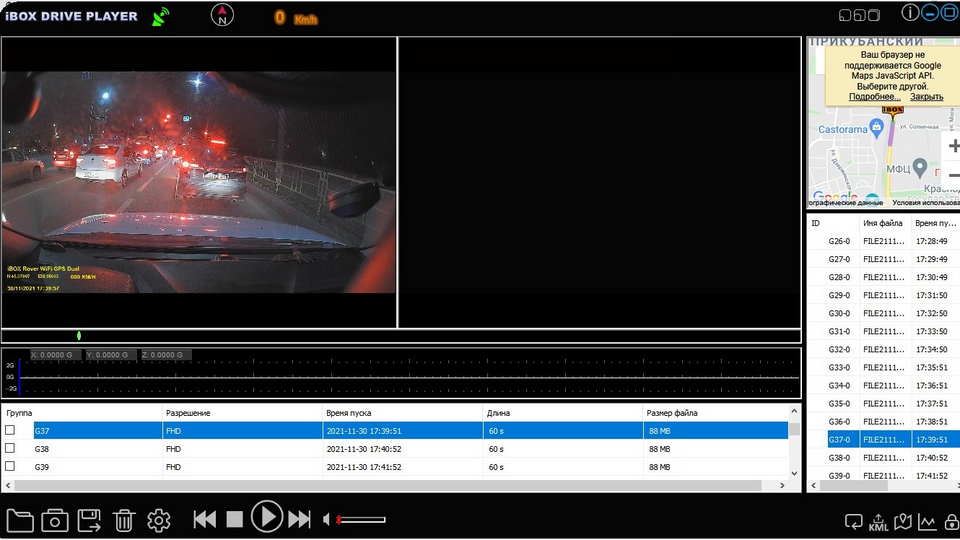This screenshot has width=960, height=540.
Task: Click the refresh screen icon at bottom right
Action: click(x=853, y=522)
